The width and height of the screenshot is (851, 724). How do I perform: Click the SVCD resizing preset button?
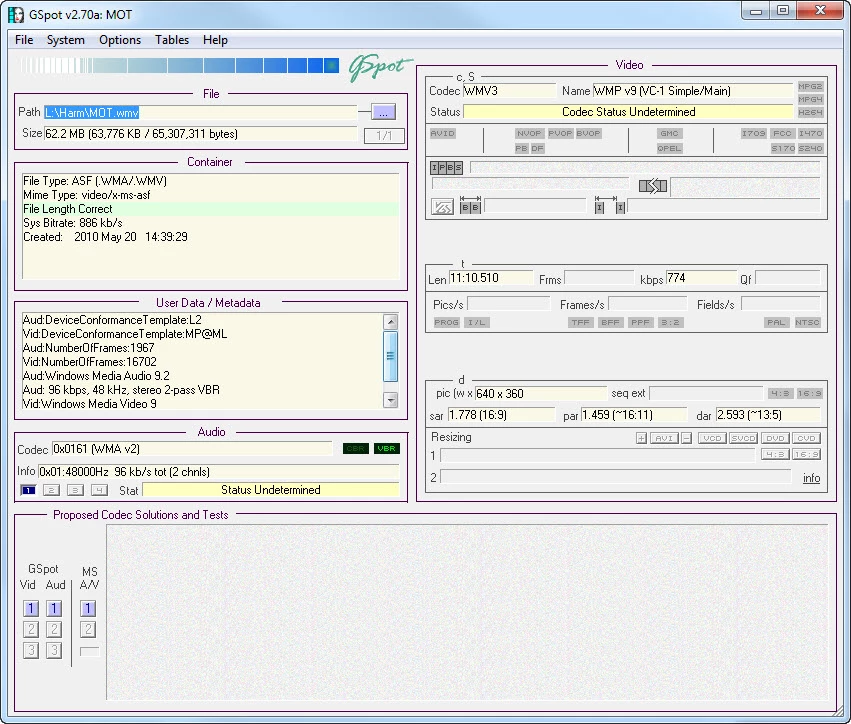coord(743,438)
